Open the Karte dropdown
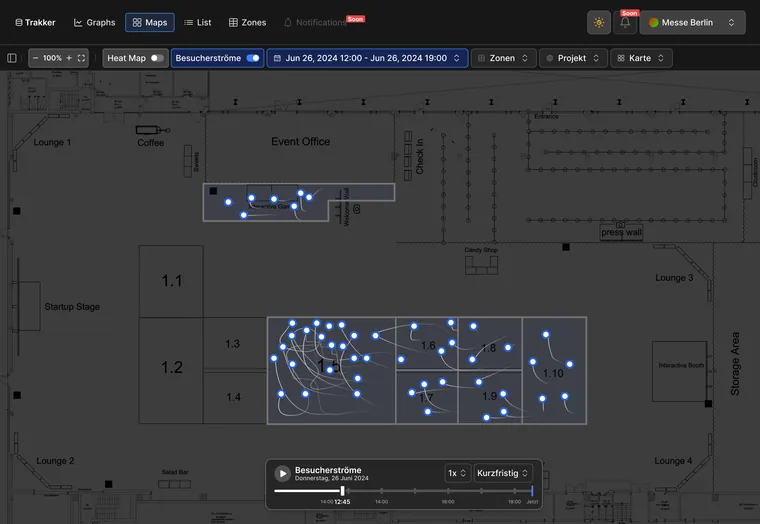This screenshot has width=760, height=524. pyautogui.click(x=641, y=58)
